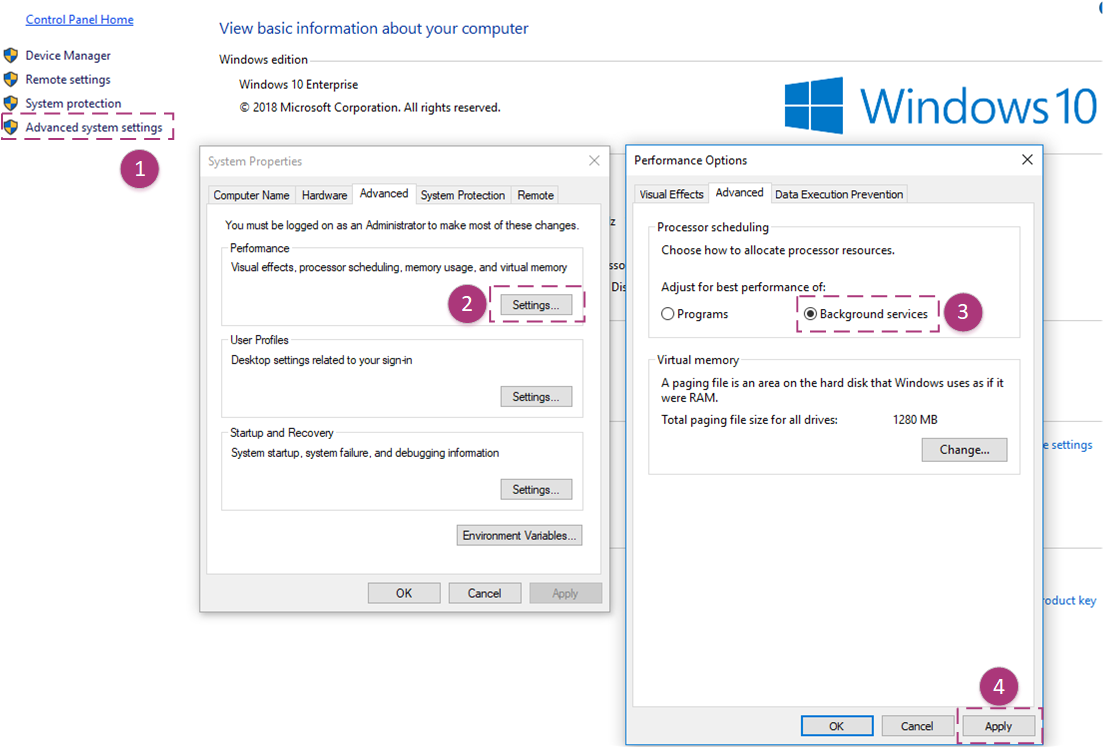Click the shield icon beside Device Manager
The image size is (1104, 748).
[11, 56]
